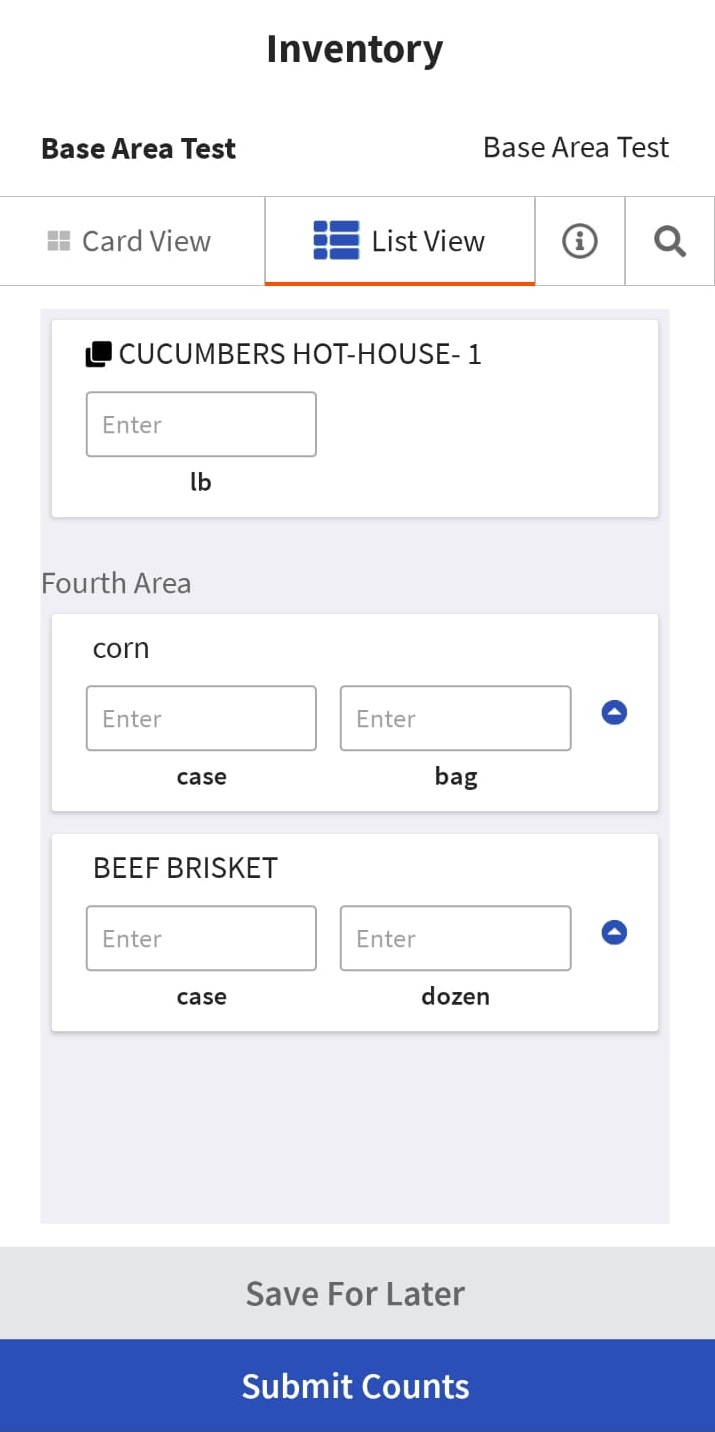Click the bold Base Area Test heading
The image size is (715, 1432).
(137, 148)
